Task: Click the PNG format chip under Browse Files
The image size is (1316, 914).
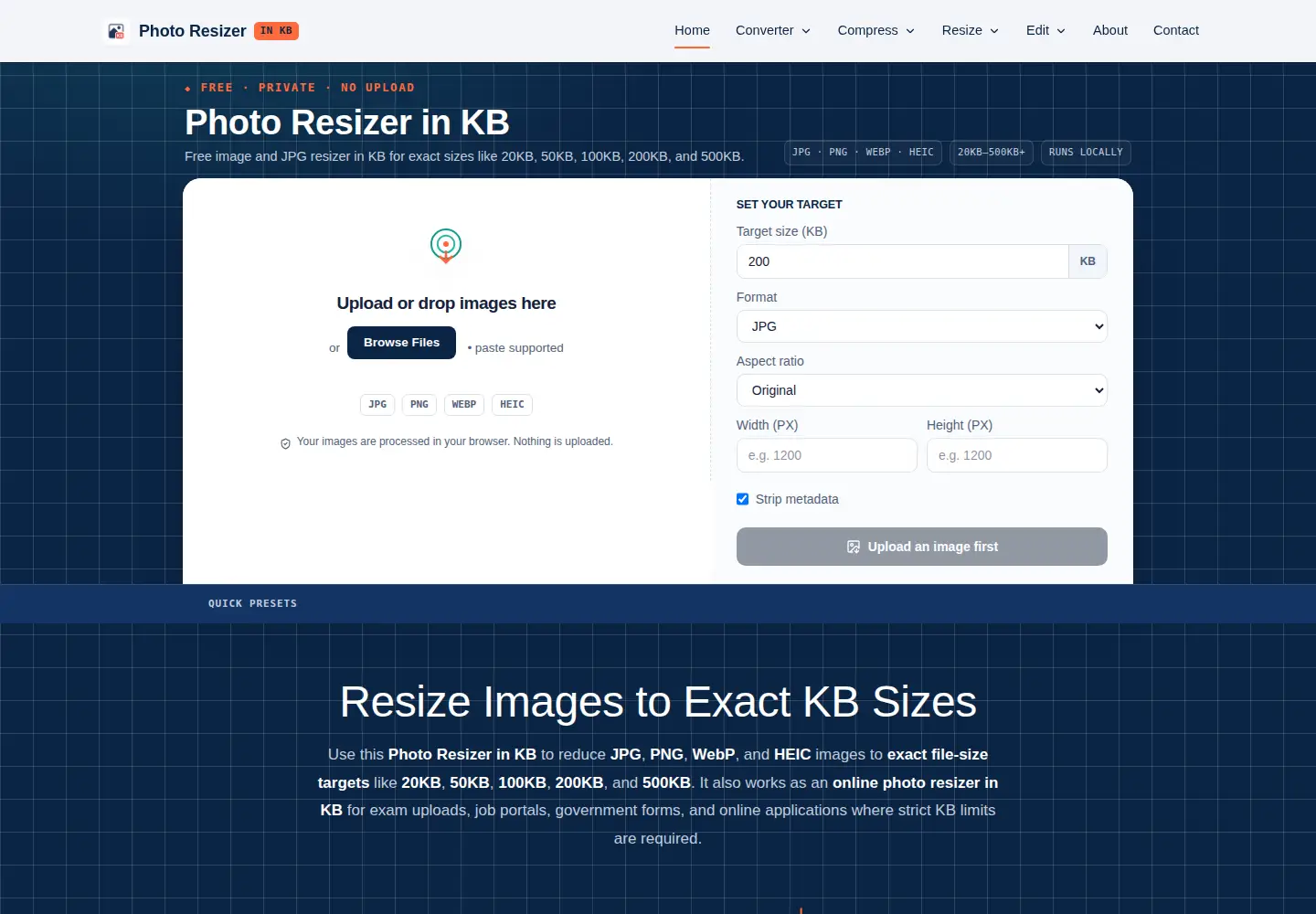Action: (419, 405)
